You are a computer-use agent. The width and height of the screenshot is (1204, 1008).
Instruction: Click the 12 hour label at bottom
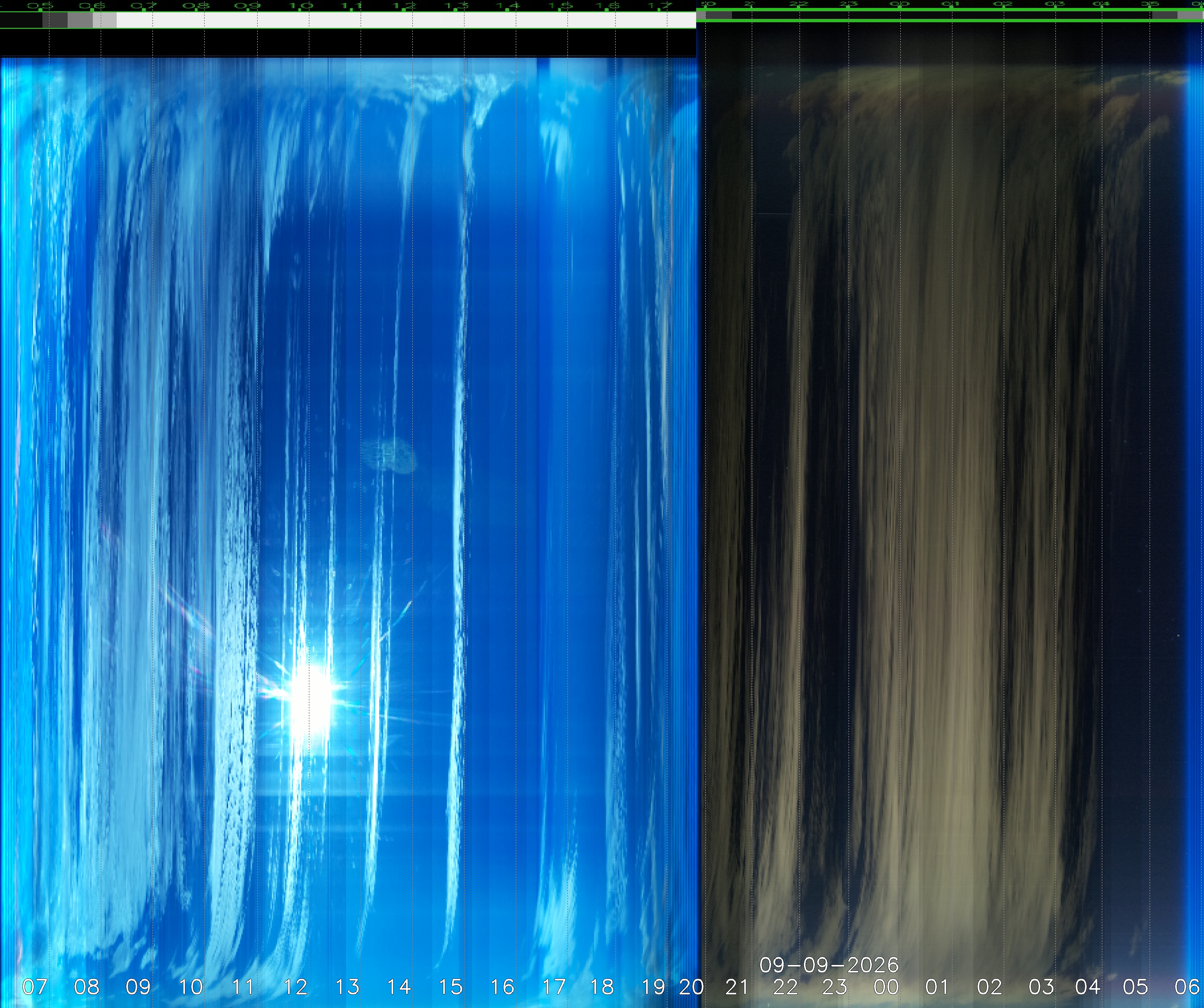pyautogui.click(x=295, y=987)
